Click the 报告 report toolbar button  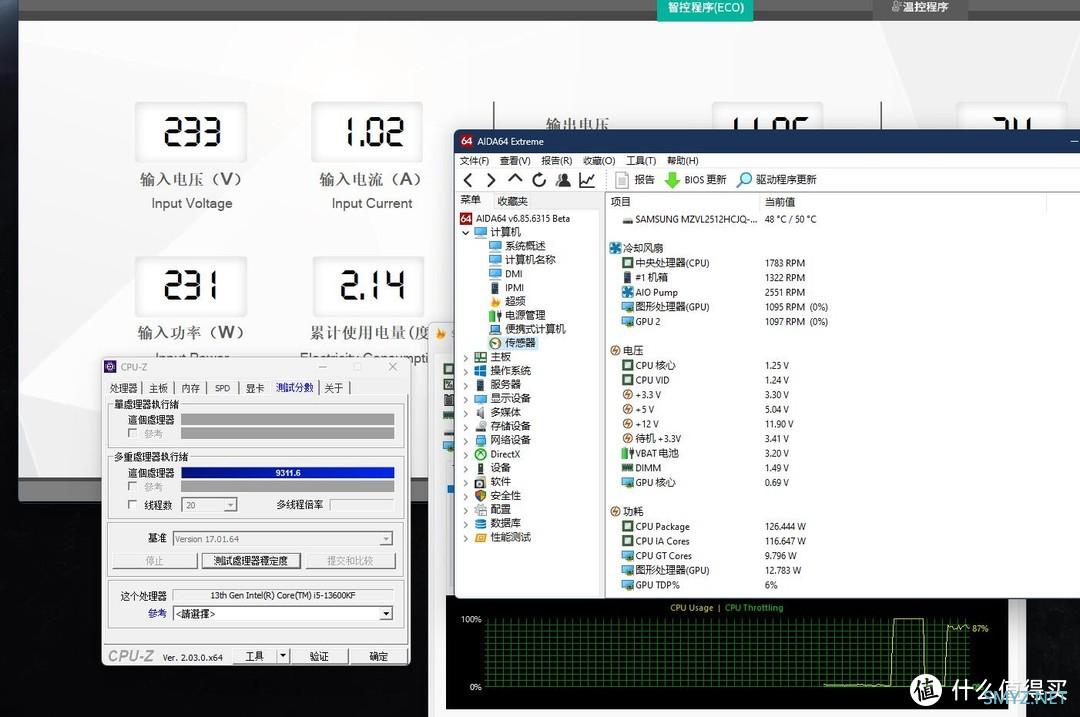[634, 180]
